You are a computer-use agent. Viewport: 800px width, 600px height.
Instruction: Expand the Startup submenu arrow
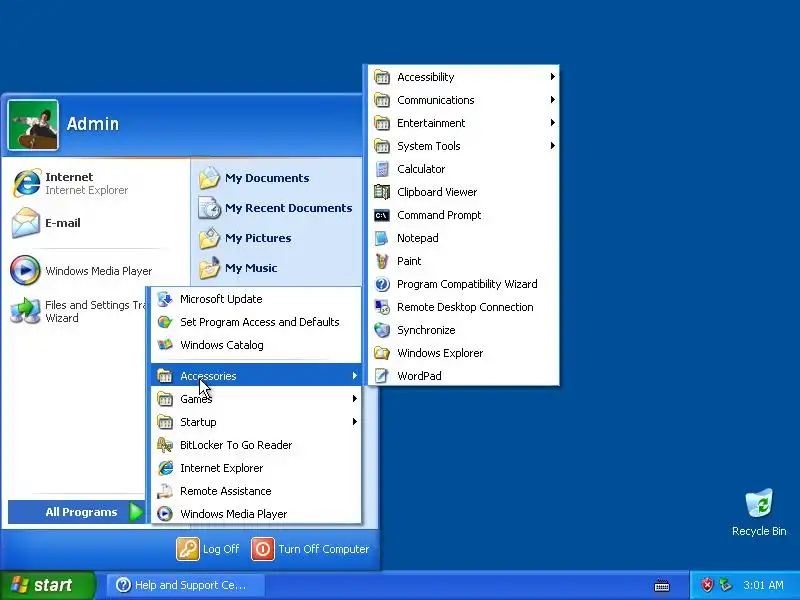tap(355, 421)
